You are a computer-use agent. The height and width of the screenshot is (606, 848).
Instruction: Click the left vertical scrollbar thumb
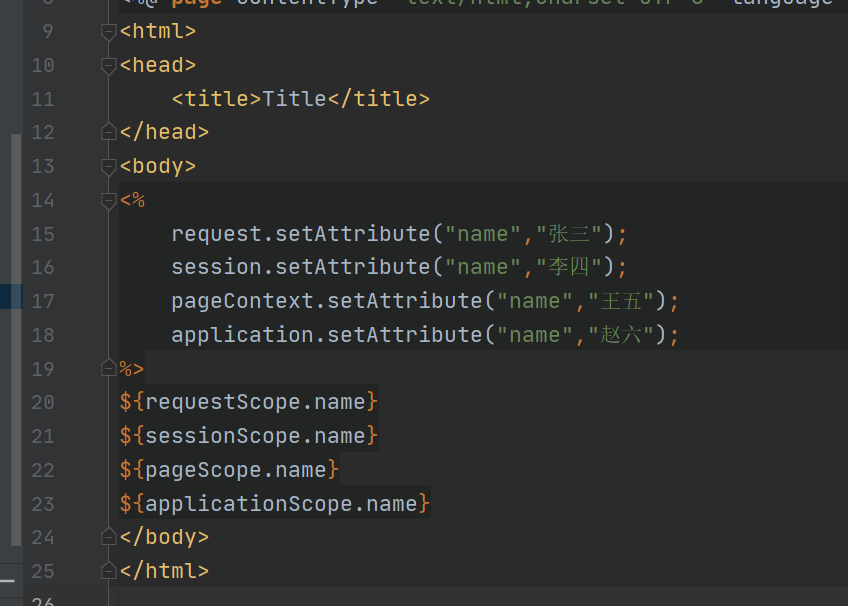16,340
